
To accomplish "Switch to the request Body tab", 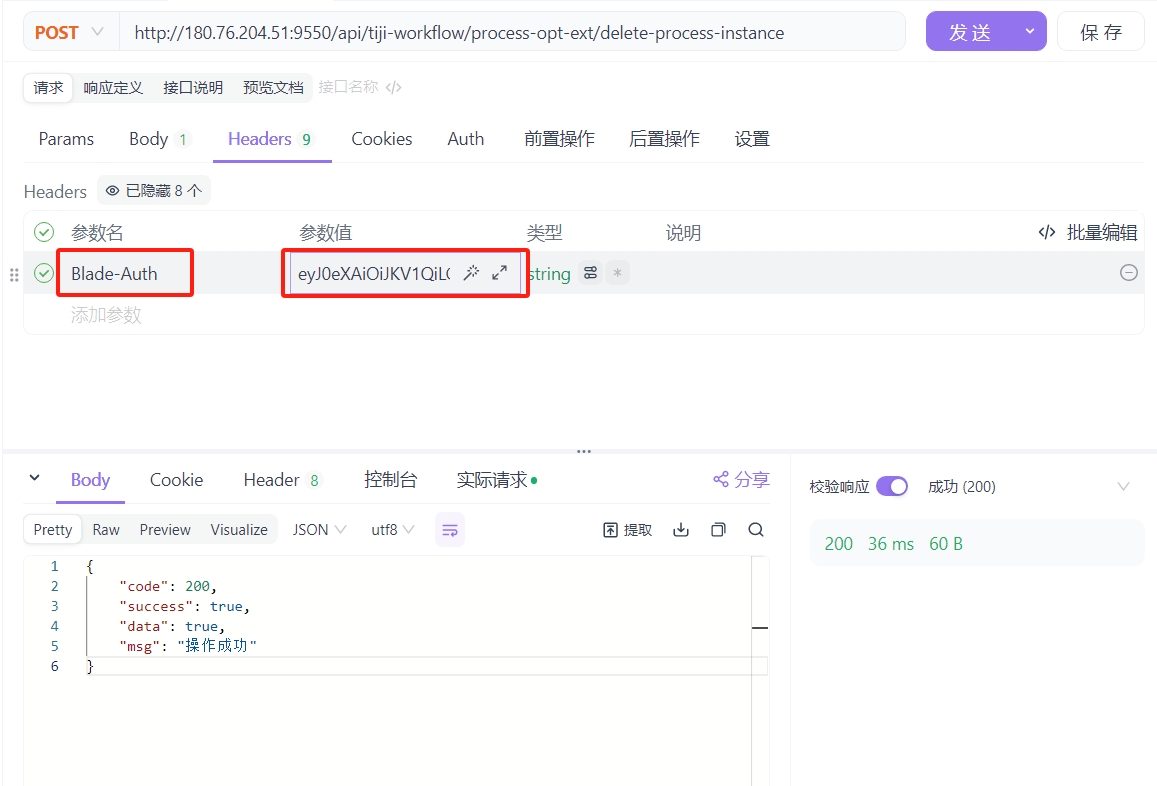I will 160,139.
